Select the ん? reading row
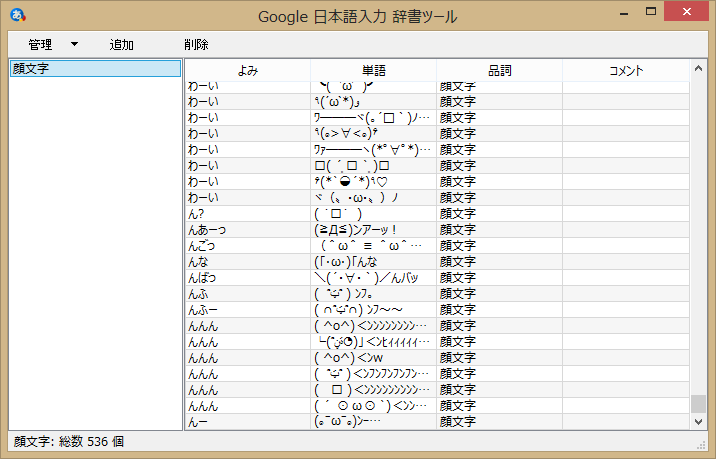Viewport: 716px width, 459px height. tap(248, 214)
